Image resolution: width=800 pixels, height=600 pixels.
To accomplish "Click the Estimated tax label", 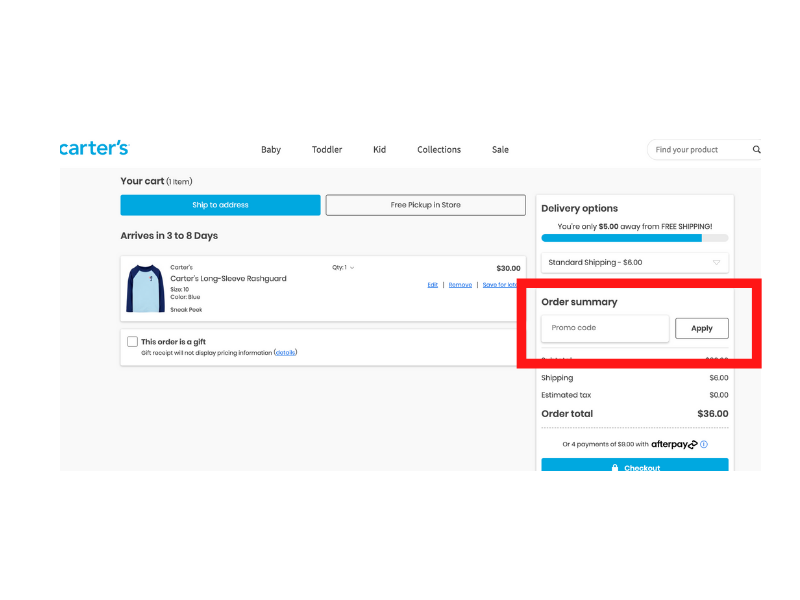I will [566, 395].
